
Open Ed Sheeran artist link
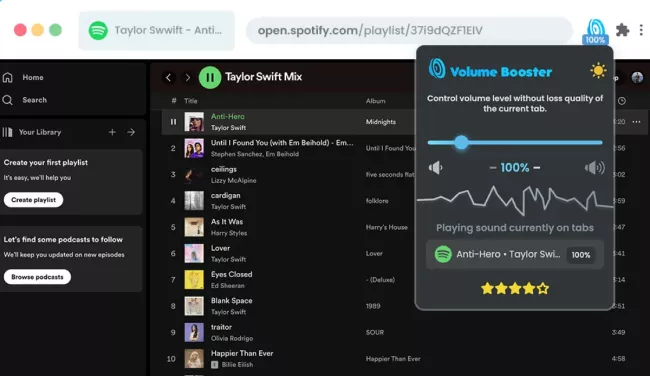point(227,286)
